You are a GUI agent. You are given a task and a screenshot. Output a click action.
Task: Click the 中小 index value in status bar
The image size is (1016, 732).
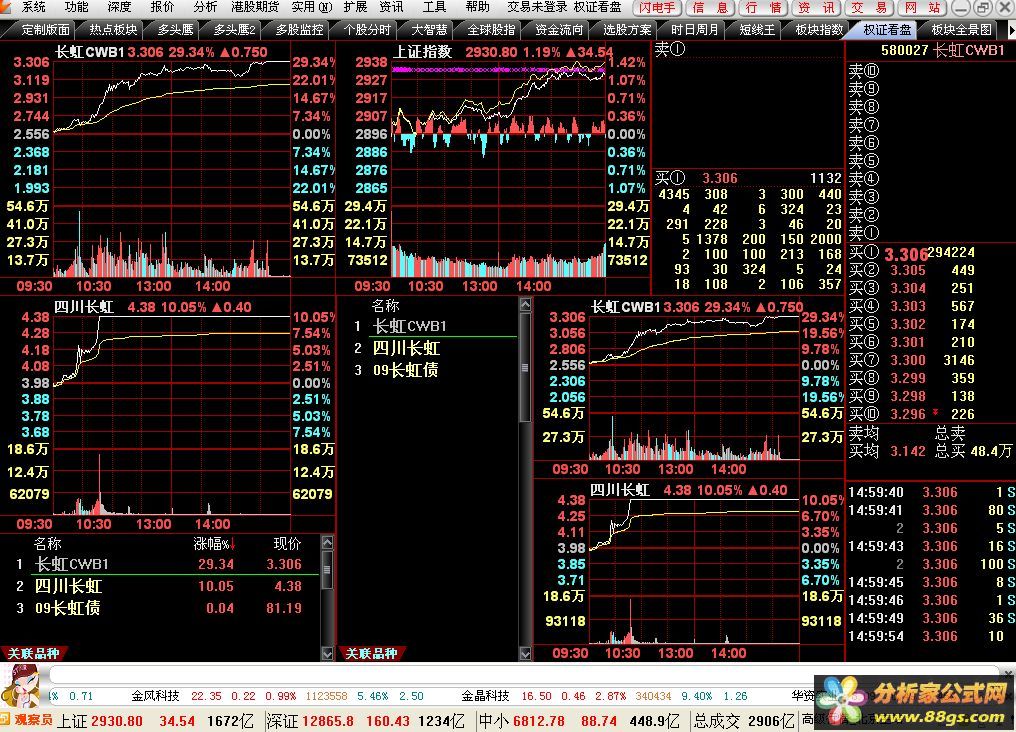(538, 721)
